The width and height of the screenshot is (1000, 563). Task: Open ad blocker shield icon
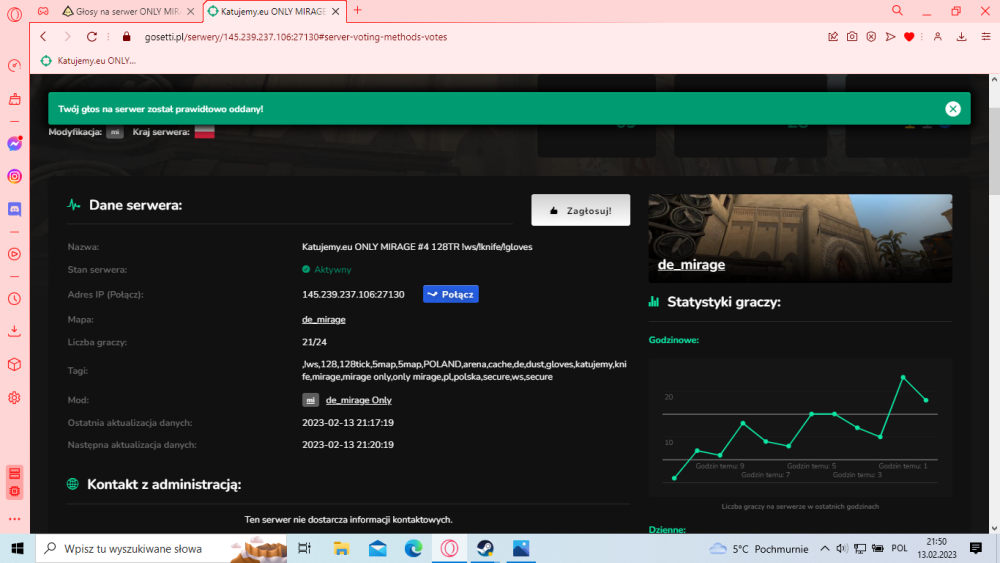click(x=871, y=37)
